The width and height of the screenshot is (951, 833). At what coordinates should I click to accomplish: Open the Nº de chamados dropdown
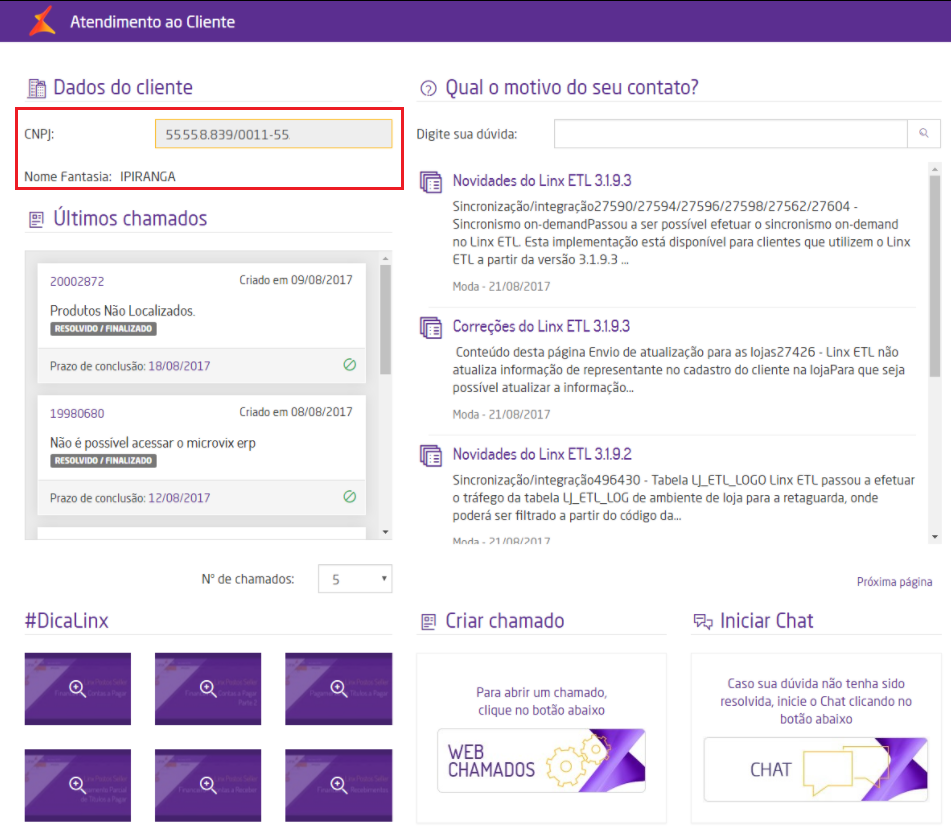355,579
